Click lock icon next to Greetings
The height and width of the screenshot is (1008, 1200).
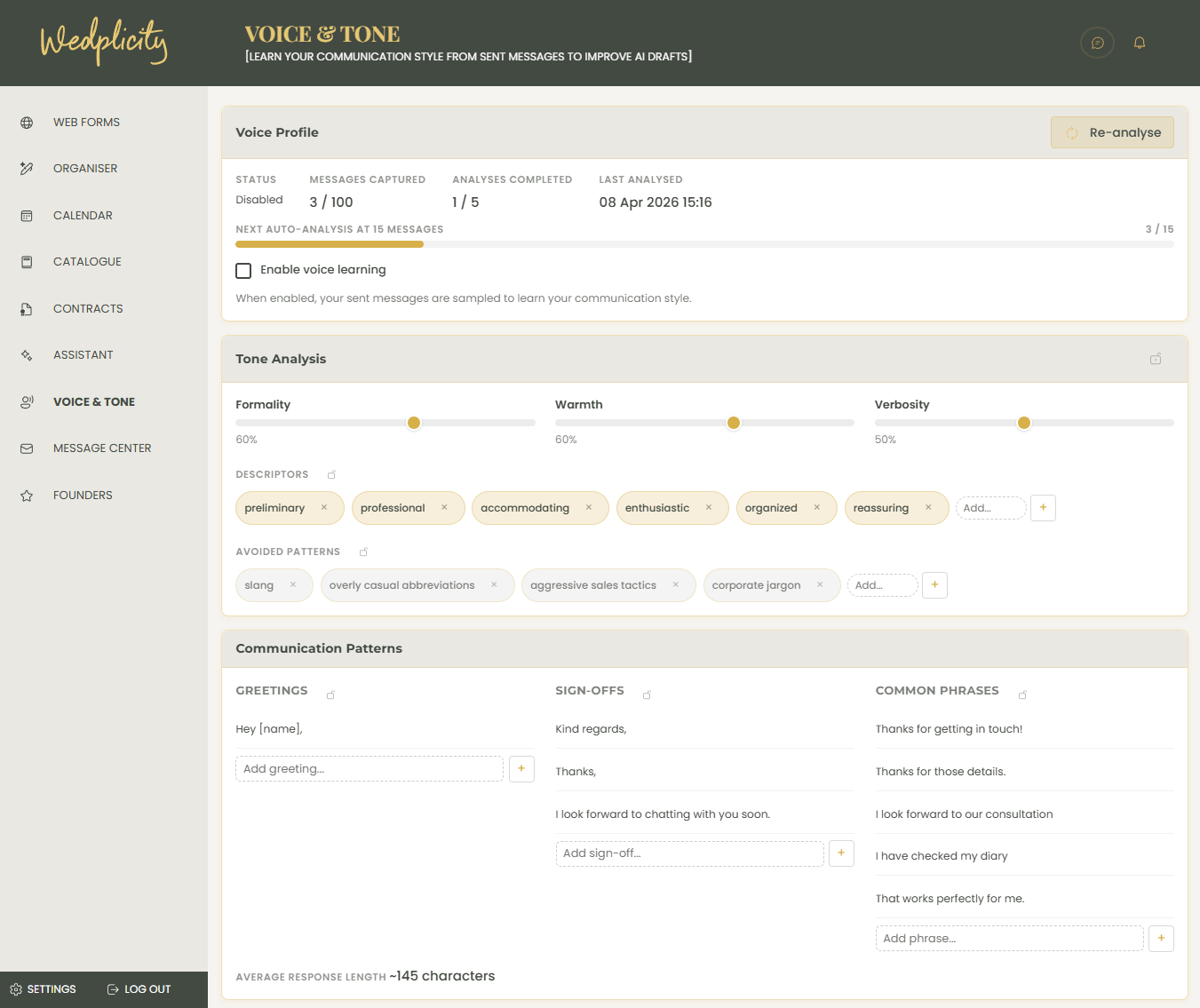coord(330,694)
